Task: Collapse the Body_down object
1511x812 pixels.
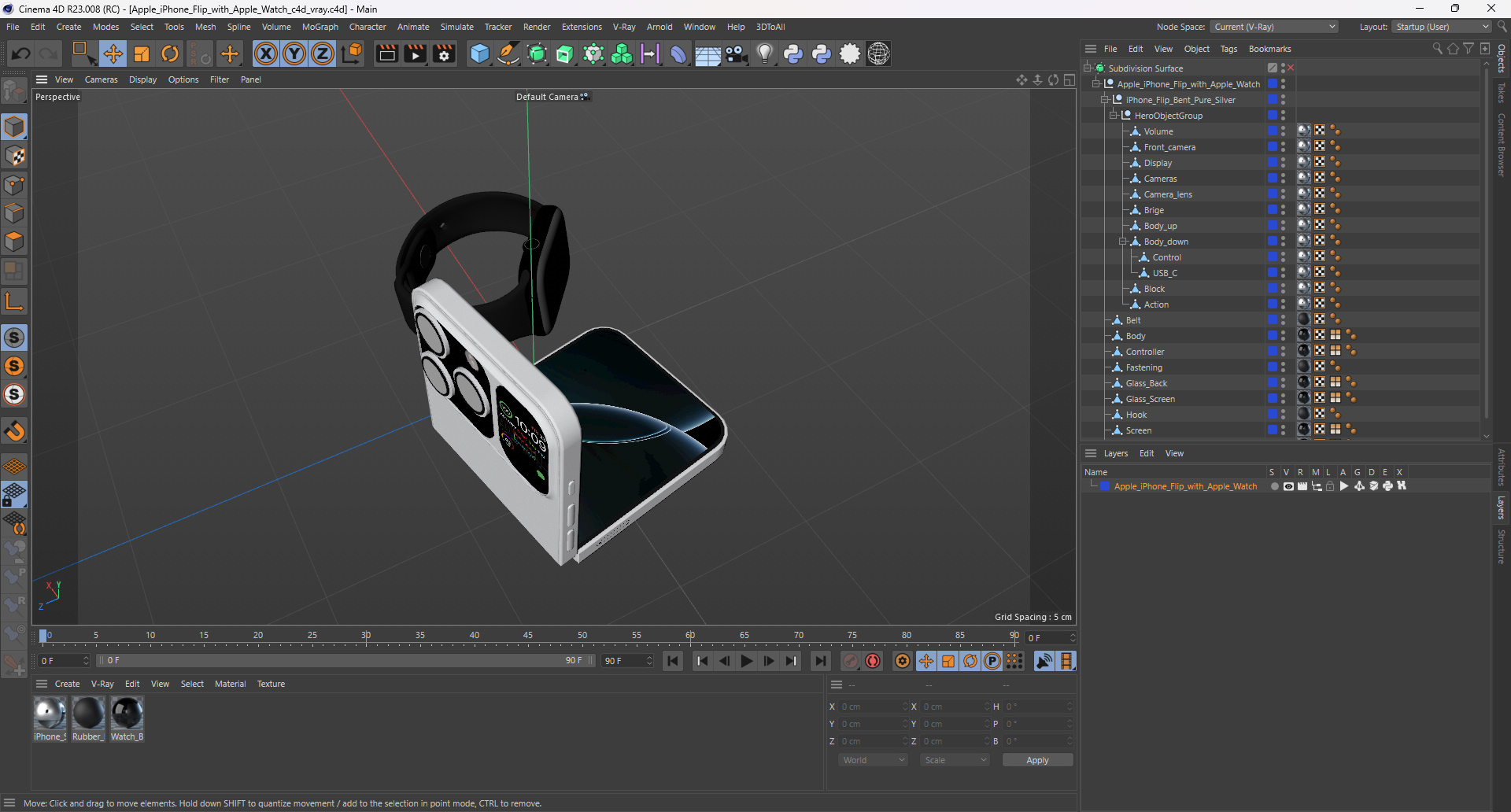Action: [x=1123, y=242]
